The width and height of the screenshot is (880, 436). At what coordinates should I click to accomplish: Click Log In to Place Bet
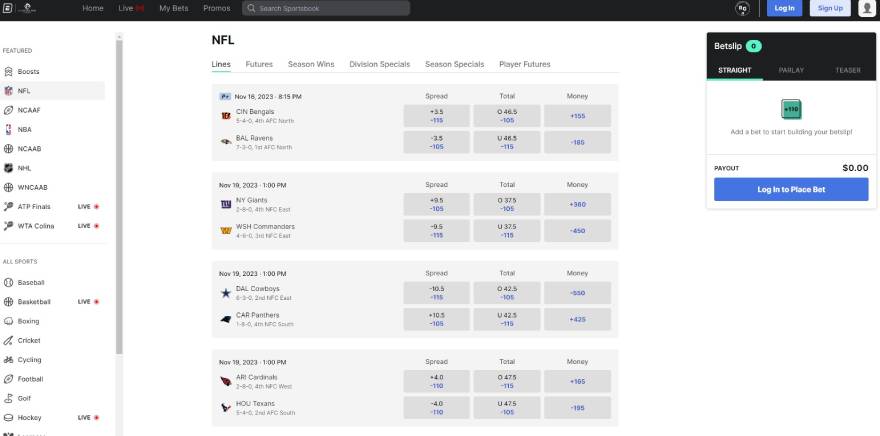(x=791, y=190)
